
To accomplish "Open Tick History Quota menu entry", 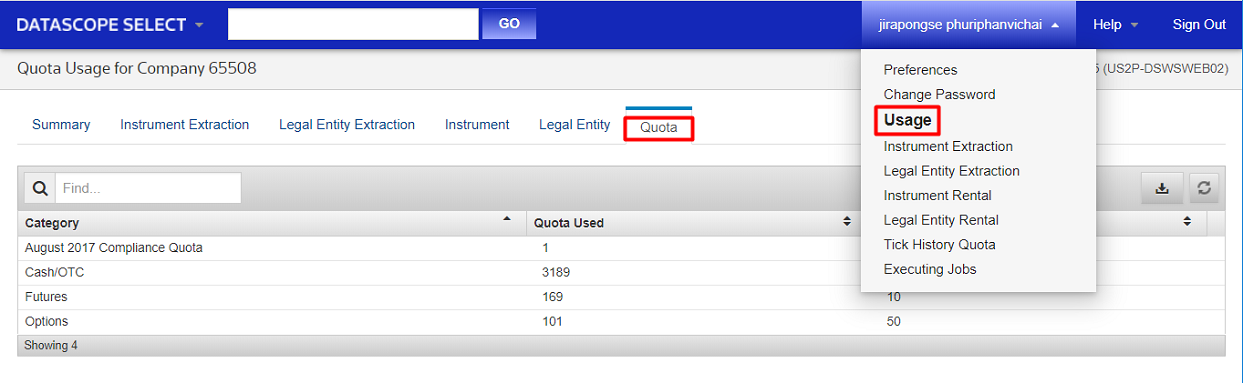I will coord(939,244).
